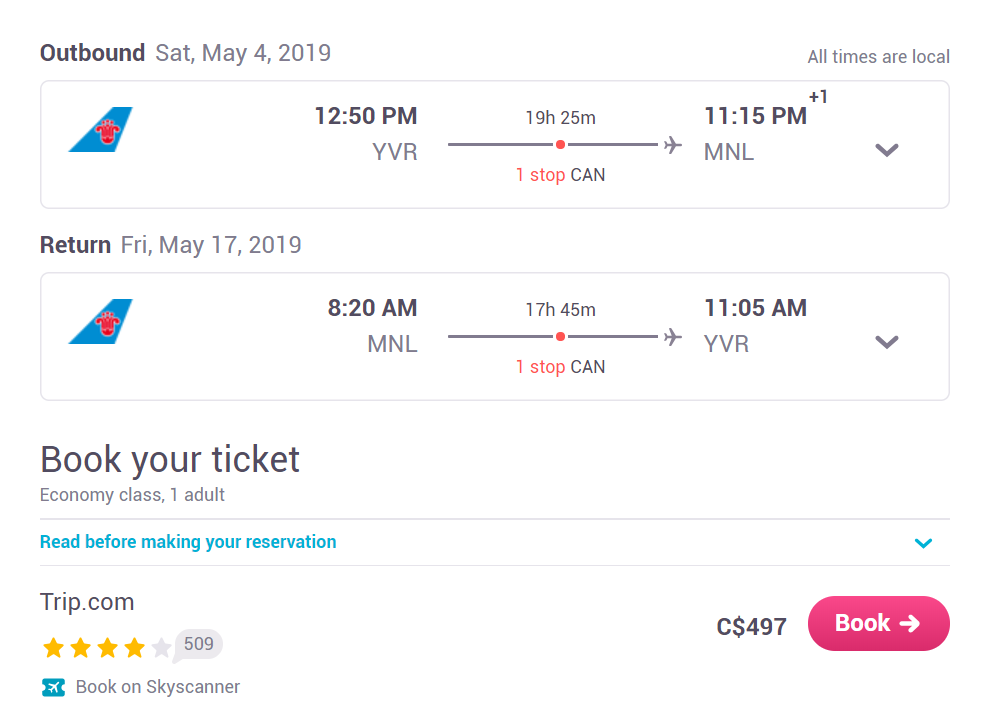Expand the reservation notice chevron
996x712 pixels.
(923, 543)
